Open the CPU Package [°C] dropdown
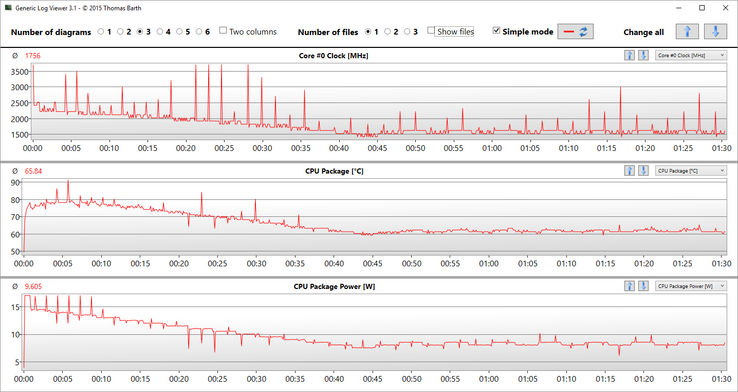This screenshot has height=392, width=738. (691, 171)
